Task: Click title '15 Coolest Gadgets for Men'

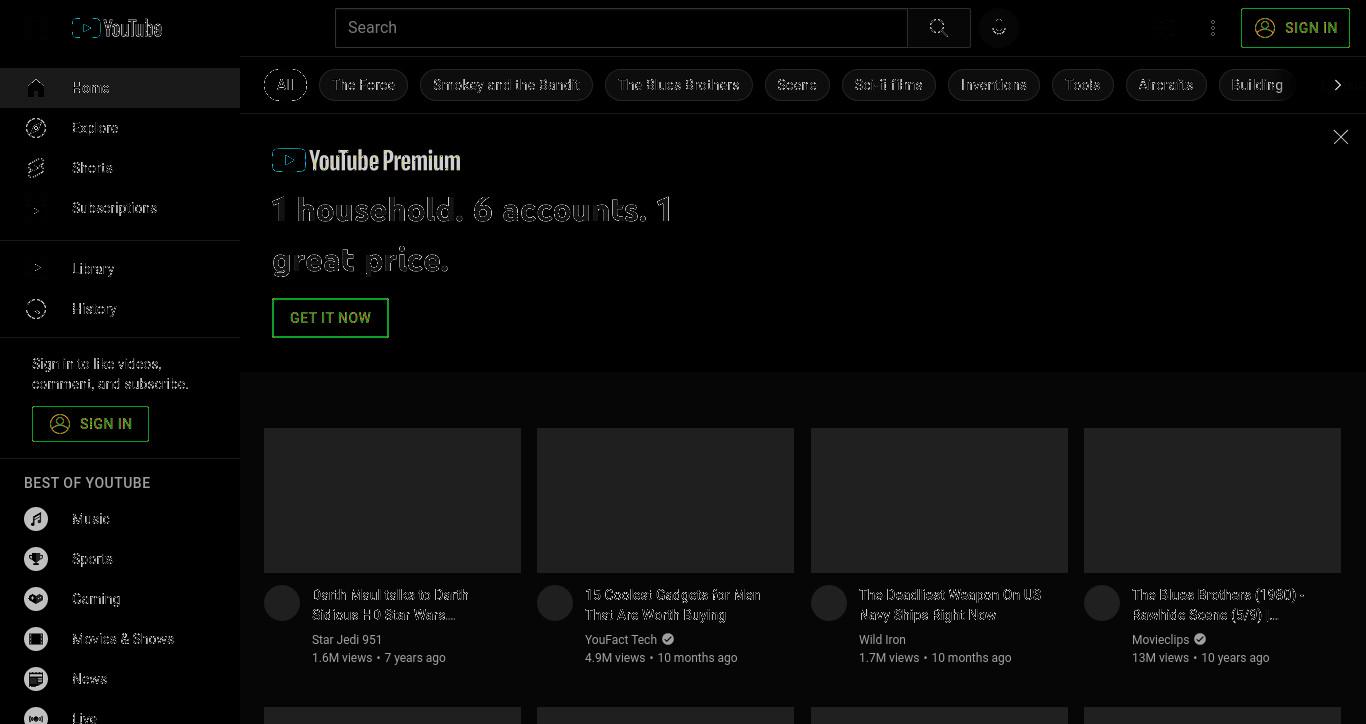Action: pyautogui.click(x=673, y=605)
